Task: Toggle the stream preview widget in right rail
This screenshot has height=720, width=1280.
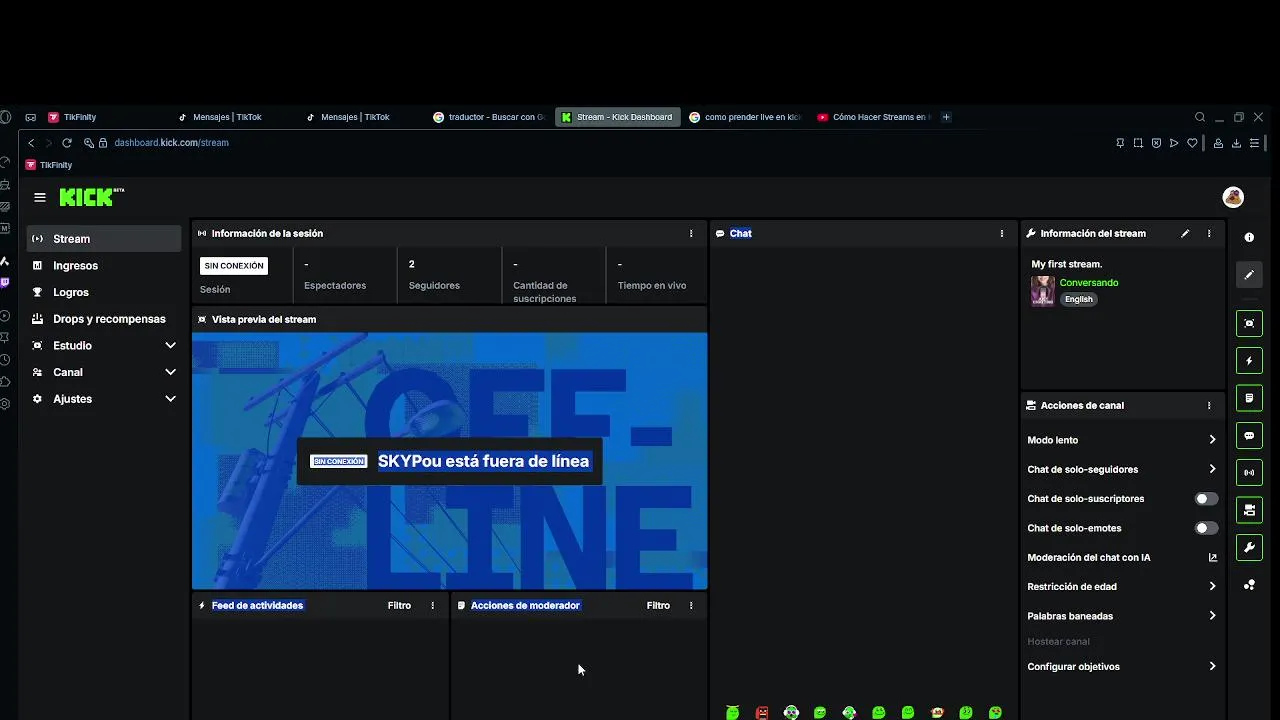Action: [1249, 323]
